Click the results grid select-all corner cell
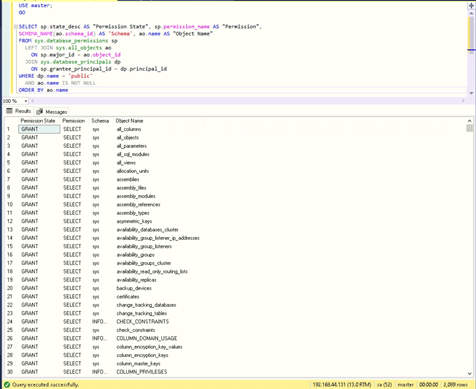476x389 pixels. (11, 121)
